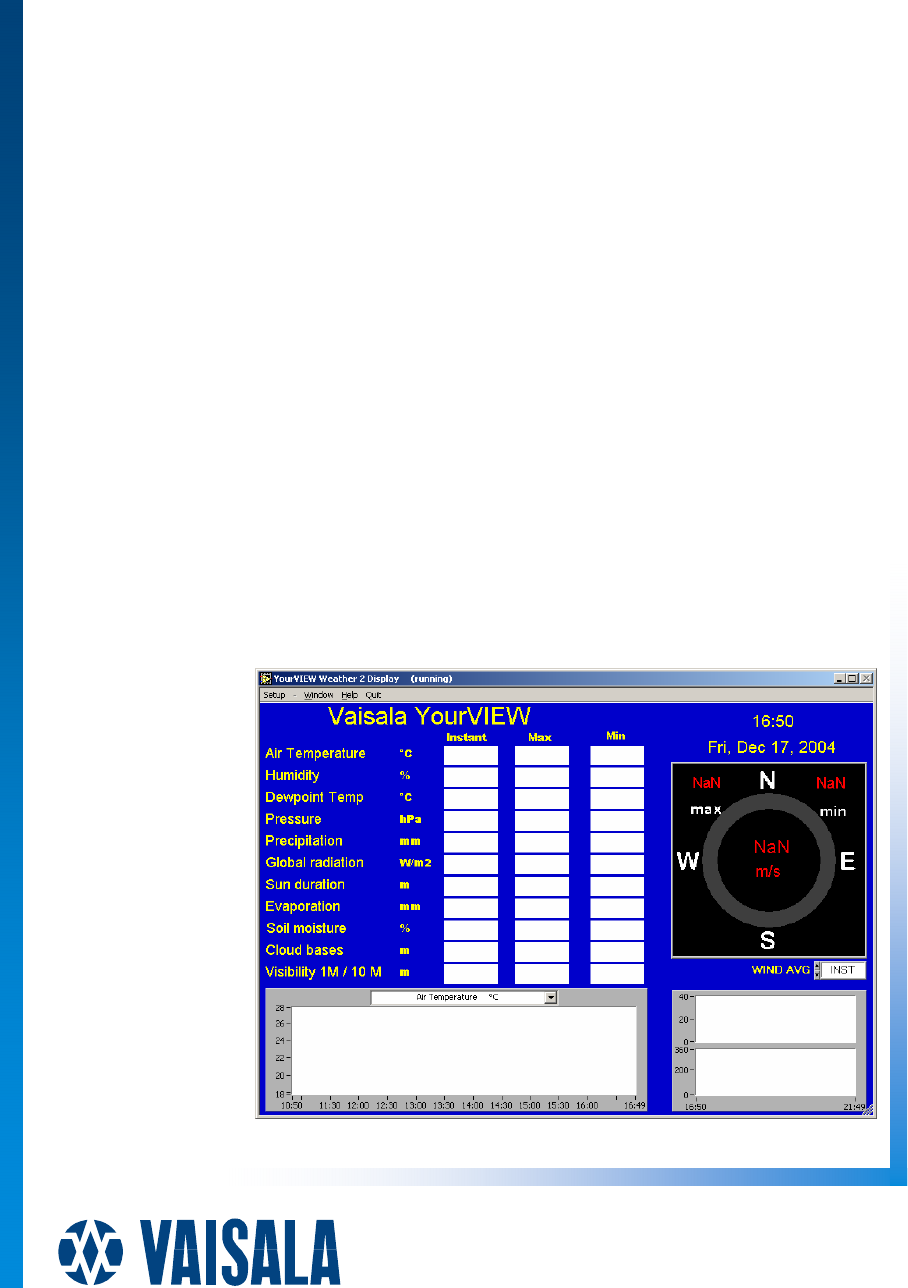The height and width of the screenshot is (1288, 908).
Task: Open the Help menu
Action: 349,695
